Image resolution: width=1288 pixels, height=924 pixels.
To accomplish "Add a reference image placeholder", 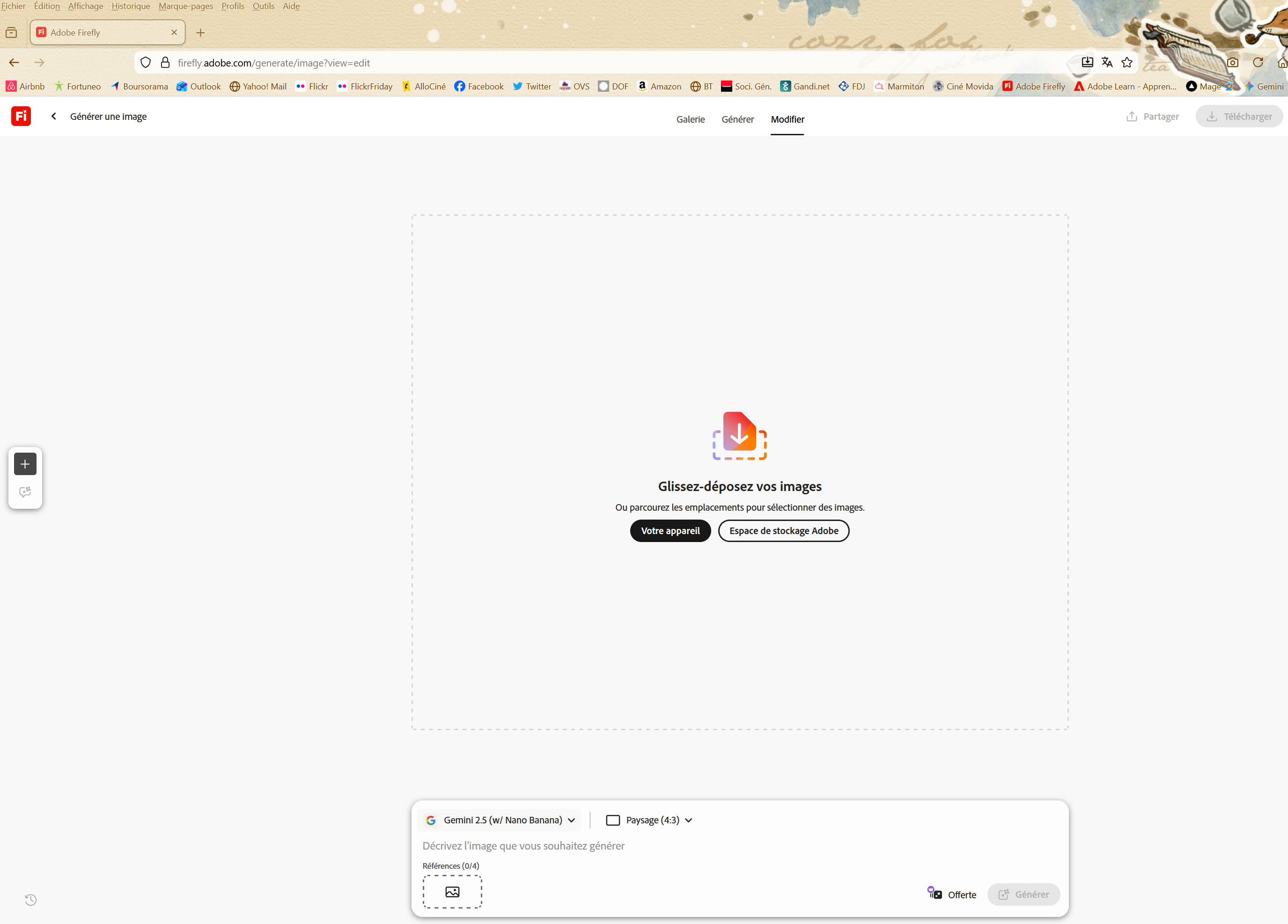I will (x=452, y=892).
